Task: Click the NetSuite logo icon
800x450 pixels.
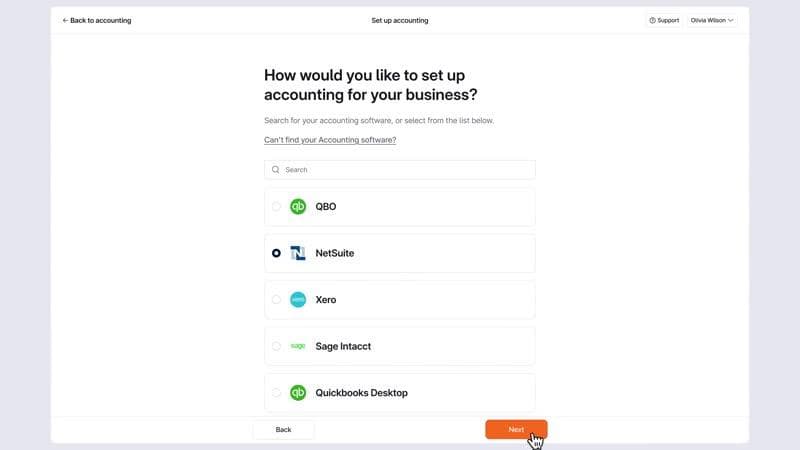Action: [x=297, y=253]
